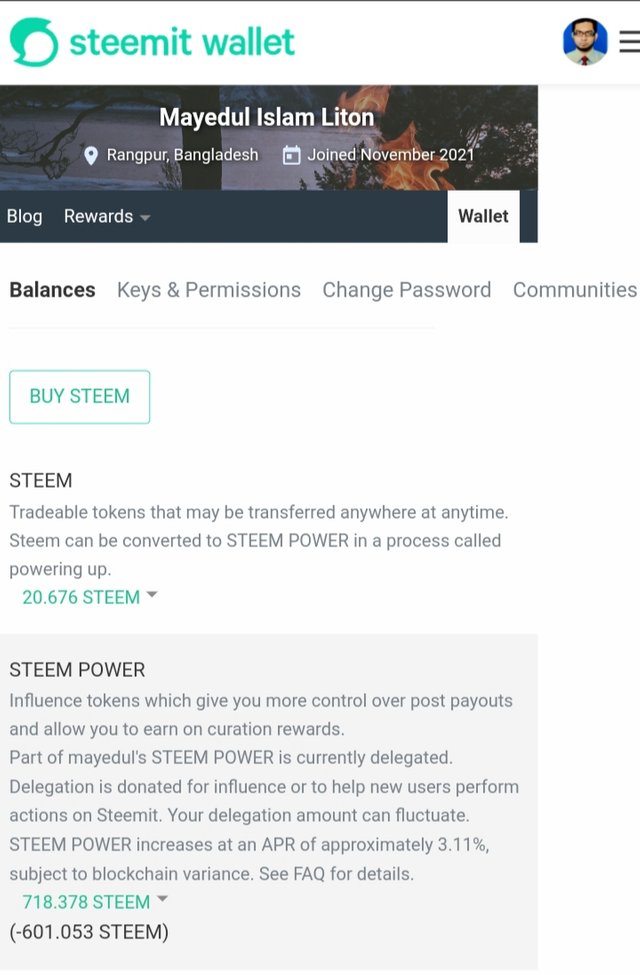Click the steemit wallet title text
Viewport: 640px width, 975px height.
(x=182, y=42)
